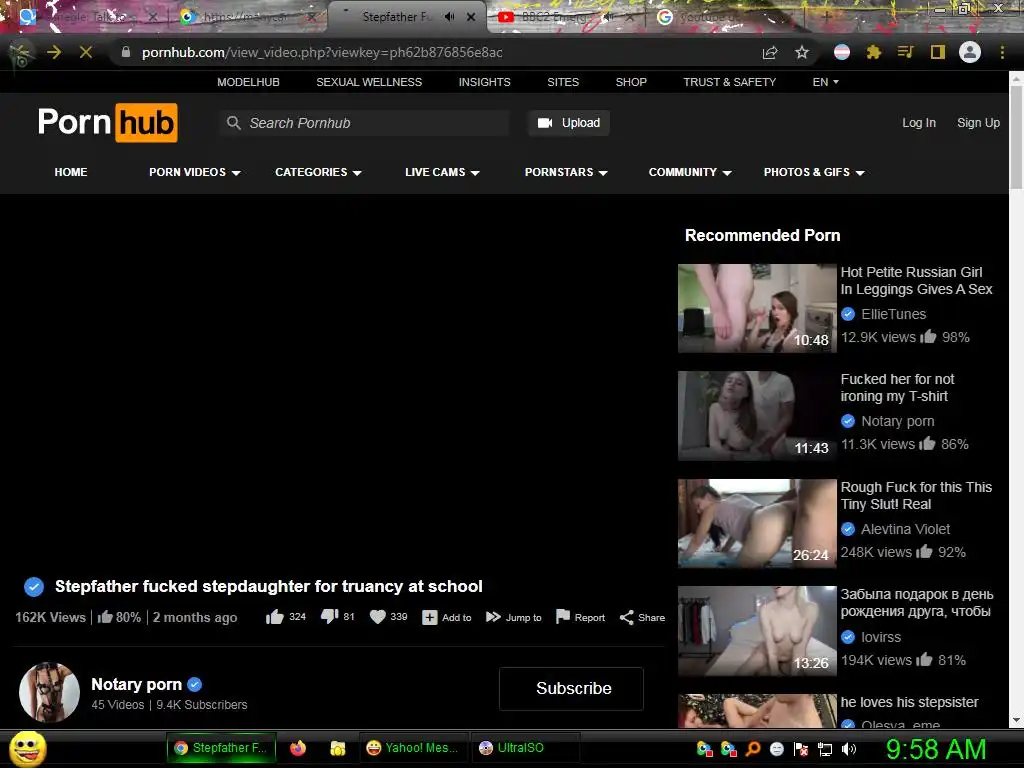
Task: Click the volume speaker tray icon
Action: click(849, 749)
